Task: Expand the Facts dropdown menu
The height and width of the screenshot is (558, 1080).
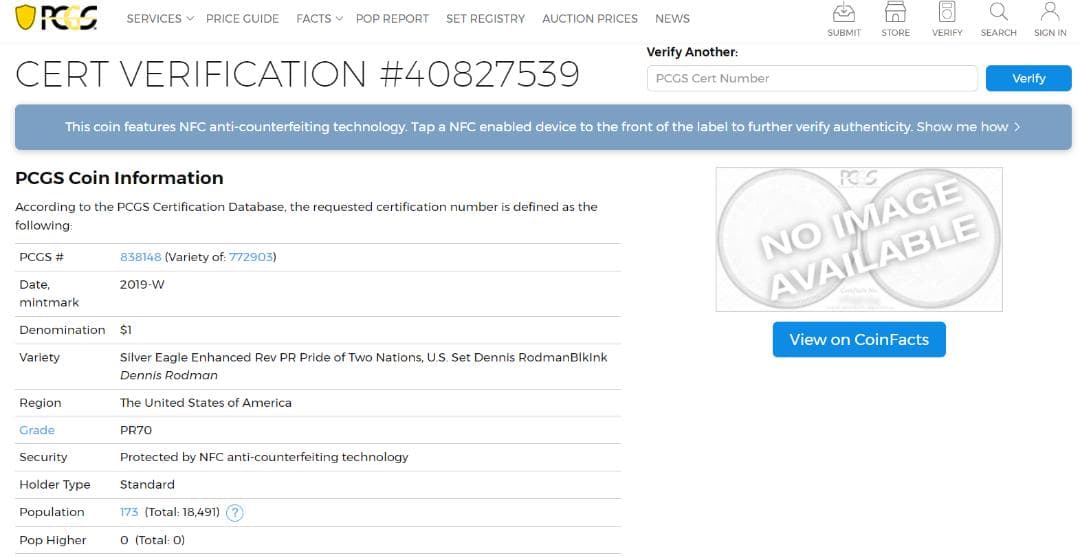Action: [x=319, y=19]
